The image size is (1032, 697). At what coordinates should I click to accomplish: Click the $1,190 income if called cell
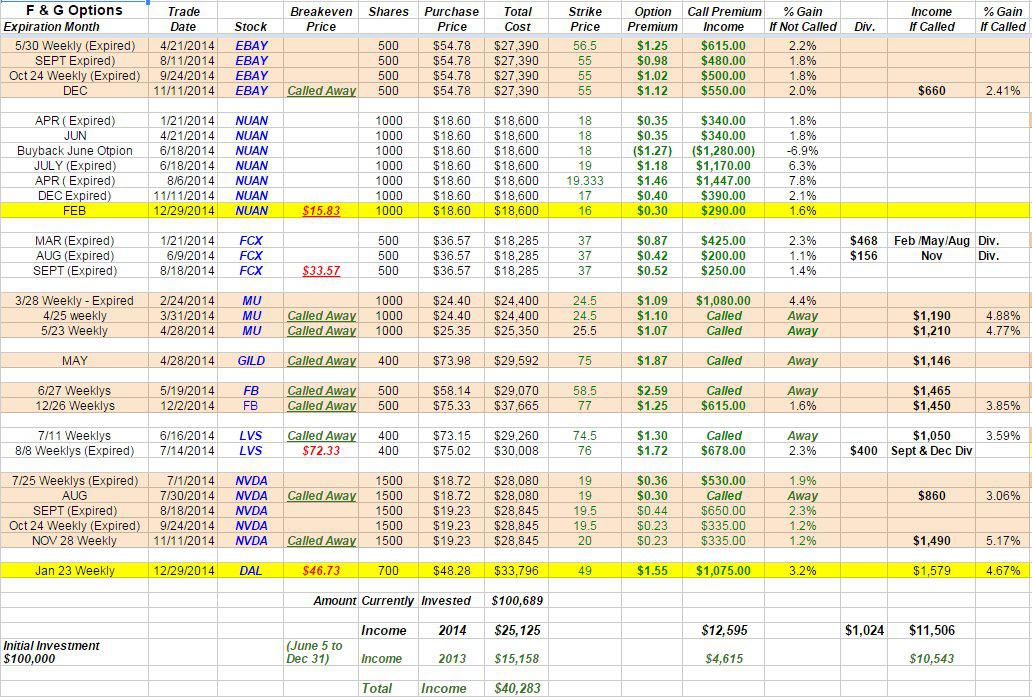[931, 316]
